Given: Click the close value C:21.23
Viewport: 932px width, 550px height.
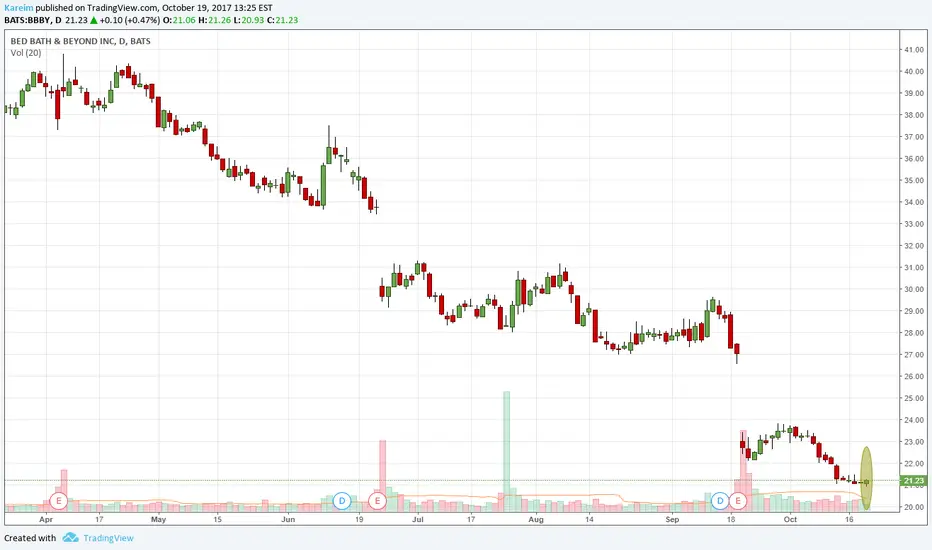Looking at the screenshot, I should click(282, 20).
